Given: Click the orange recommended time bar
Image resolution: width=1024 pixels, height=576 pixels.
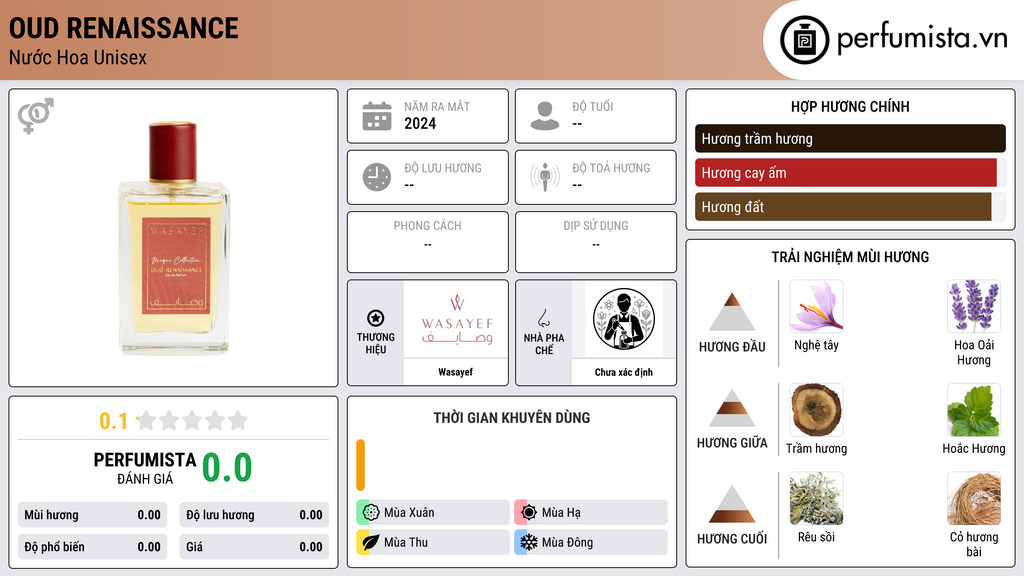Looking at the screenshot, I should click(360, 465).
